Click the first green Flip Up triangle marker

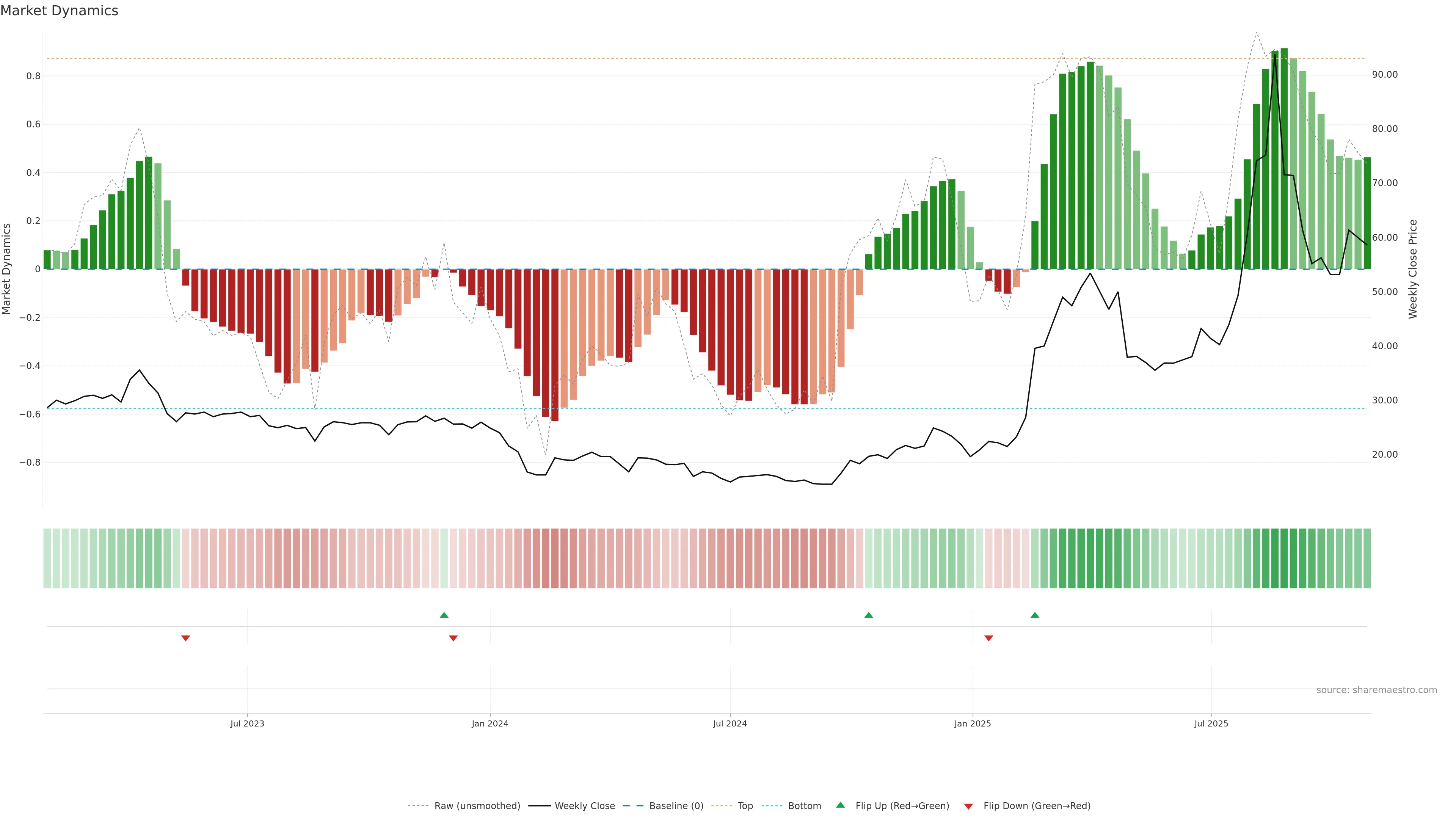click(x=444, y=615)
